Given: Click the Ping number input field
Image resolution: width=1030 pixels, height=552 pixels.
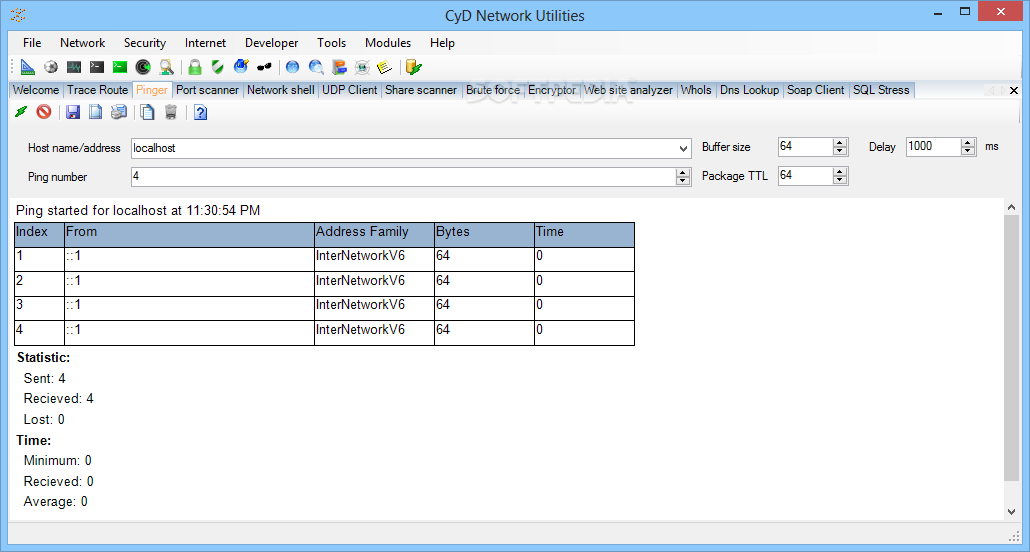Looking at the screenshot, I should pyautogui.click(x=403, y=176).
